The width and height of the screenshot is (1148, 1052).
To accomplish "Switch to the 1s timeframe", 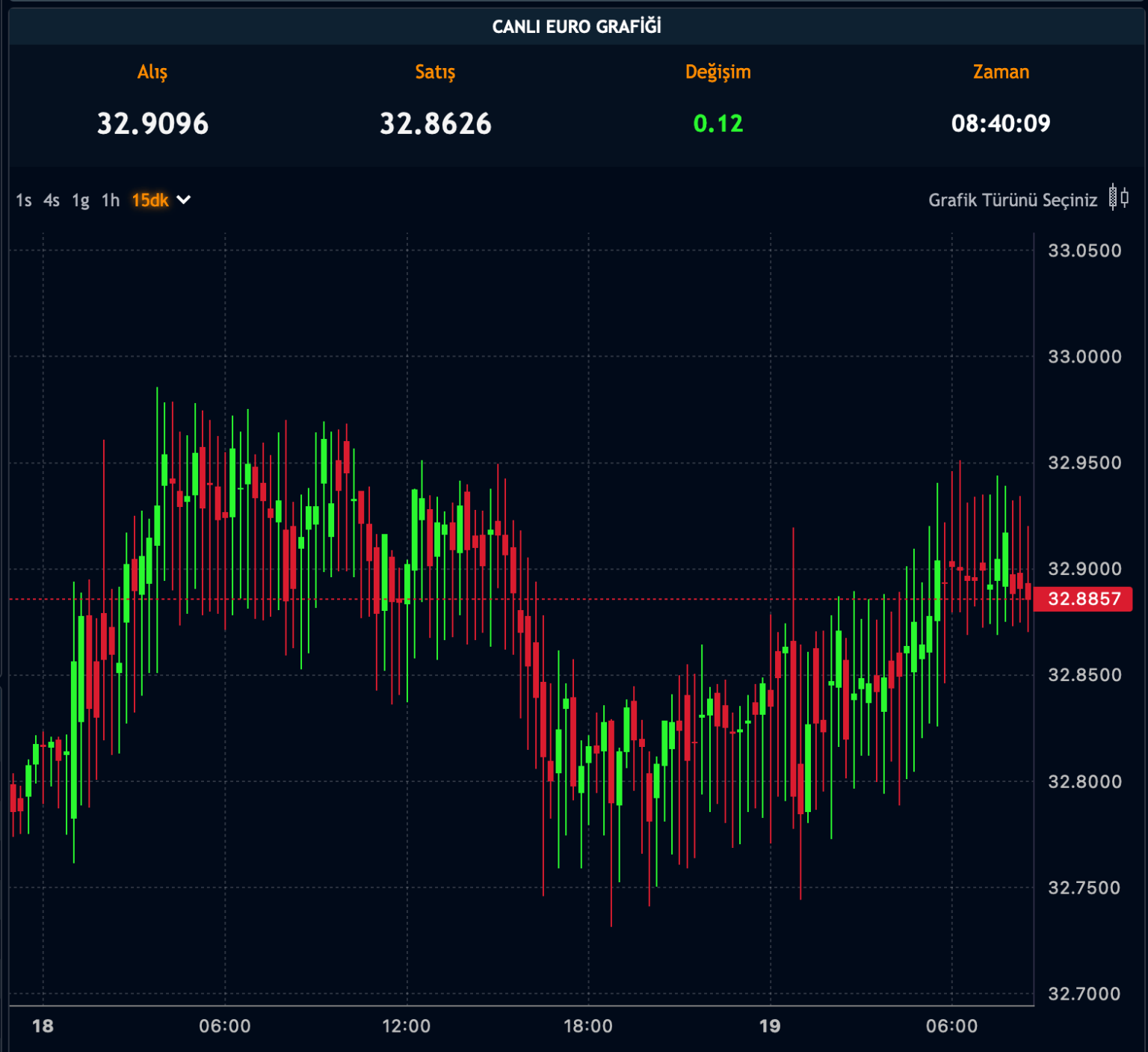I will tap(24, 200).
